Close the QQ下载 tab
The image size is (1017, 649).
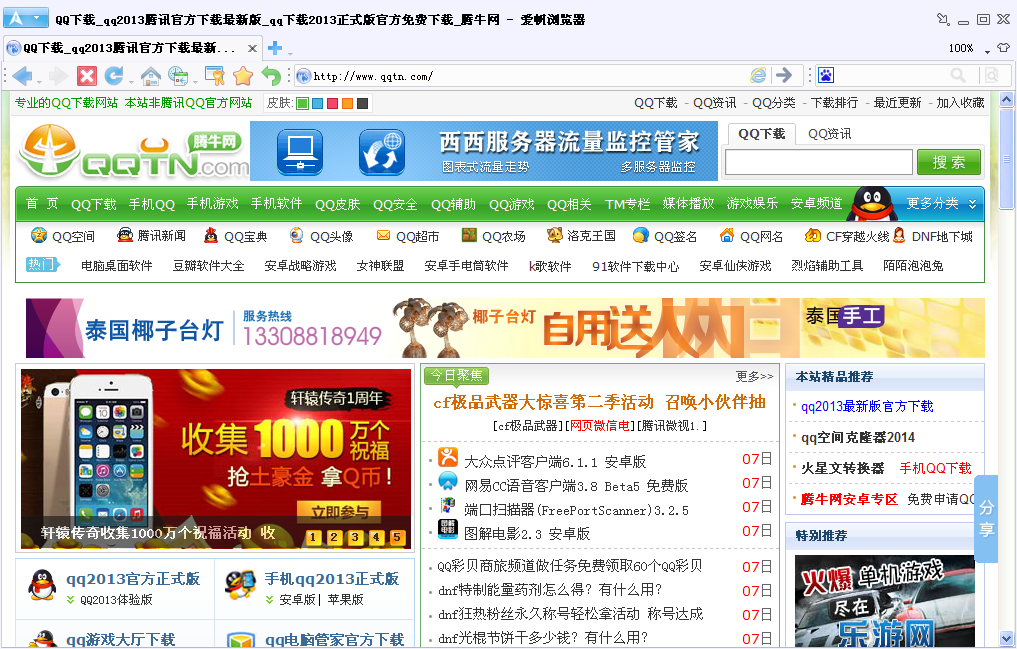click(x=252, y=48)
